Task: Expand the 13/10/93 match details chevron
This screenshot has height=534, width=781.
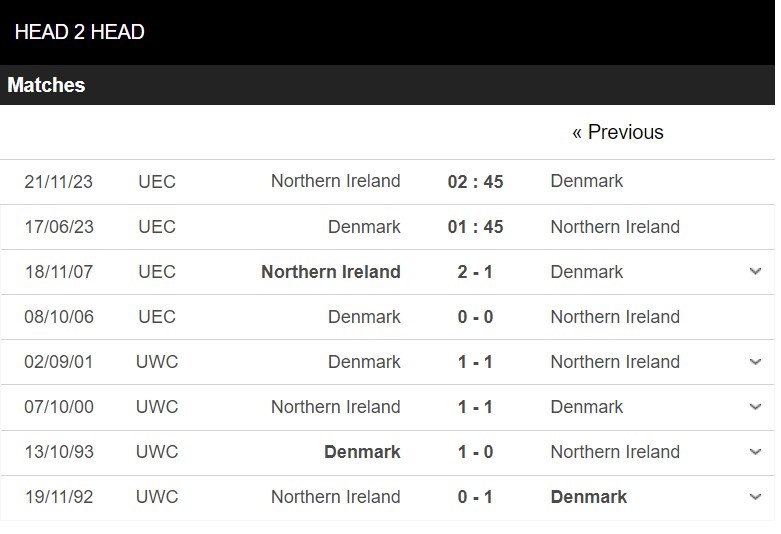Action: click(x=755, y=452)
